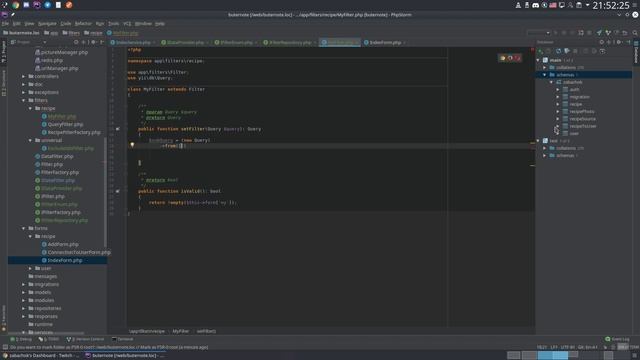Click the MyFilter breadcrumb below the editor
Screen dimensions: 640x360
(x=181, y=331)
